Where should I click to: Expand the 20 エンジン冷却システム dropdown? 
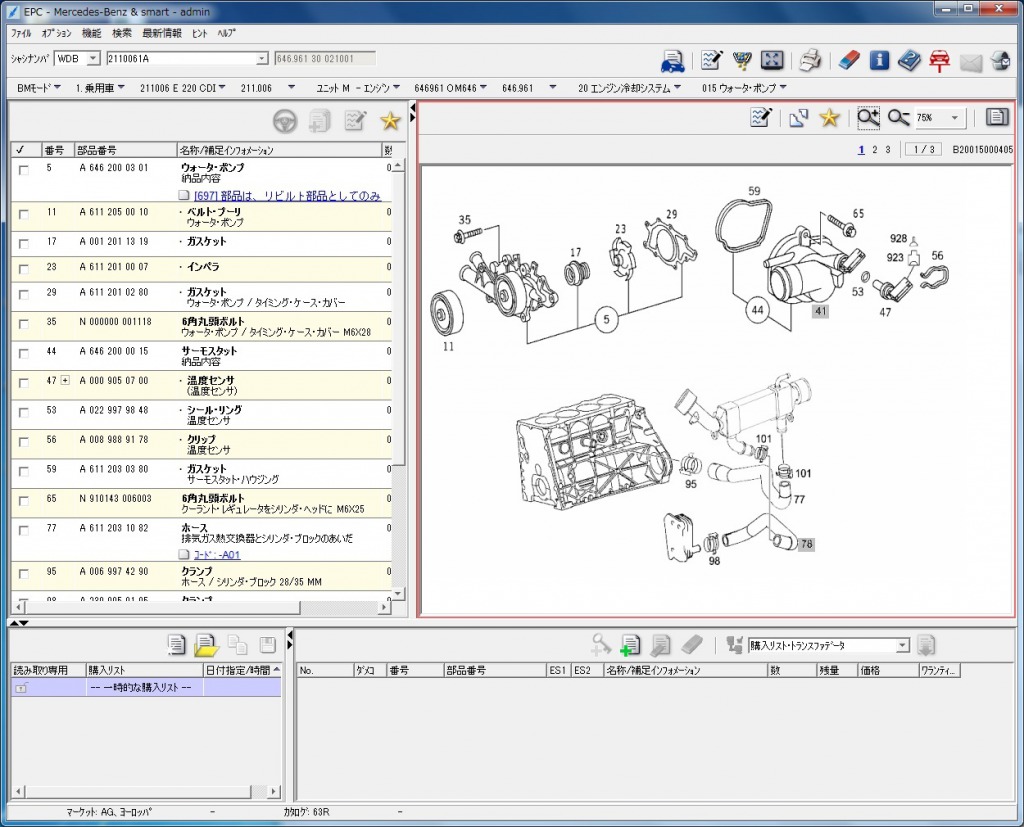[629, 88]
